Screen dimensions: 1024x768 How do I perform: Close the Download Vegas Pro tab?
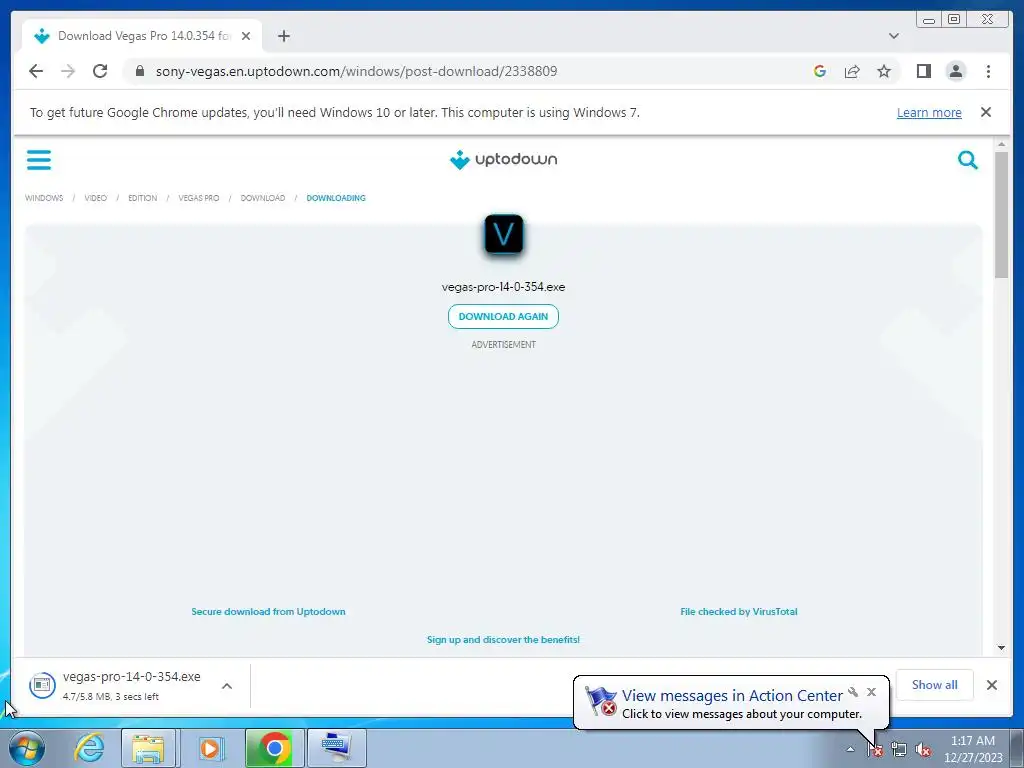246,36
